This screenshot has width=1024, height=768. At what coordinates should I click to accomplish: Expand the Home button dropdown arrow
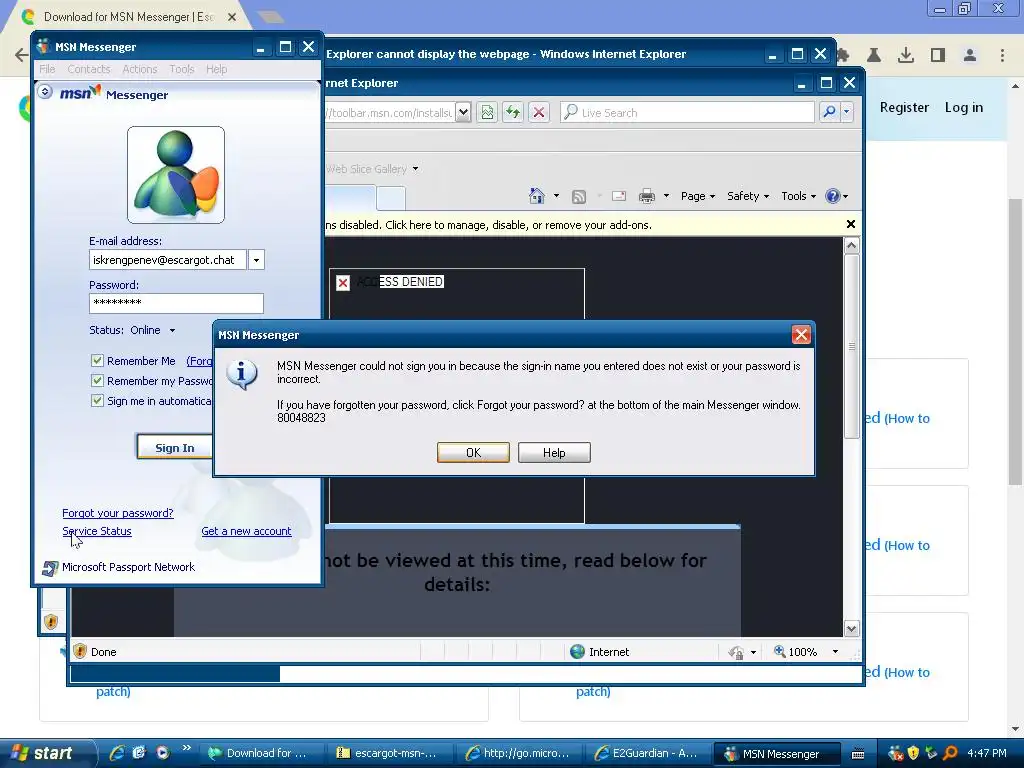point(556,196)
